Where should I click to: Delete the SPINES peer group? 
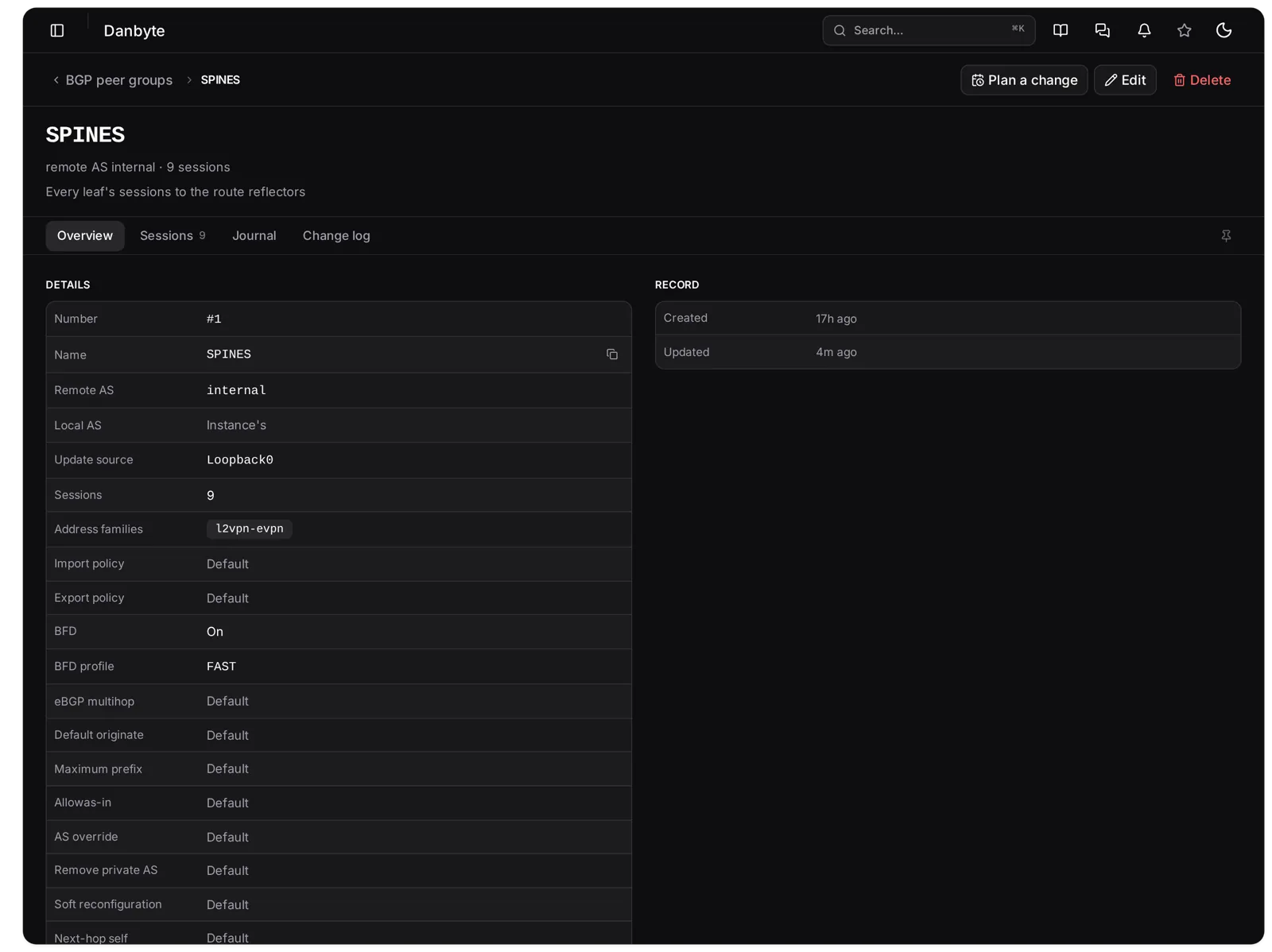tap(1202, 80)
